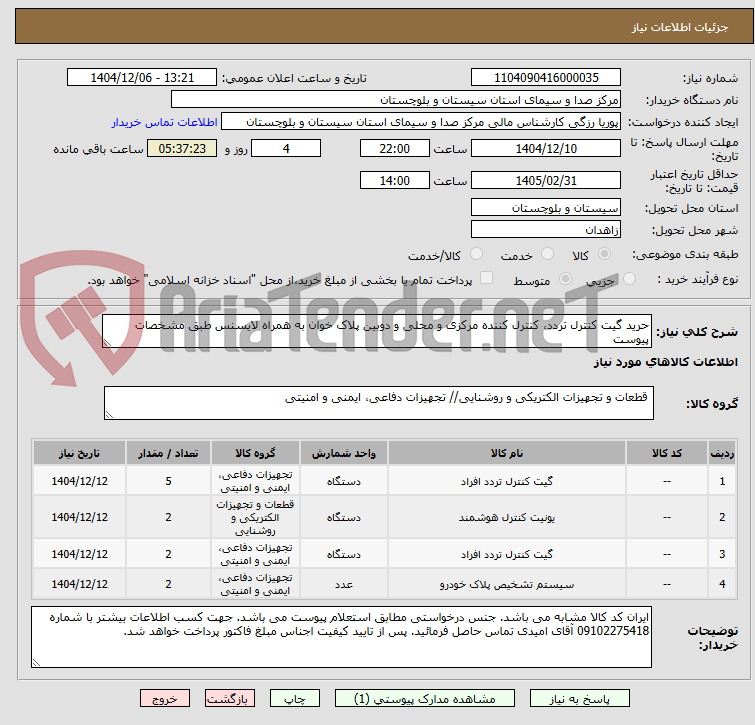Image resolution: width=755 pixels, height=725 pixels.
Task: Click the تعداد / مقدار column header
Action: [x=168, y=453]
